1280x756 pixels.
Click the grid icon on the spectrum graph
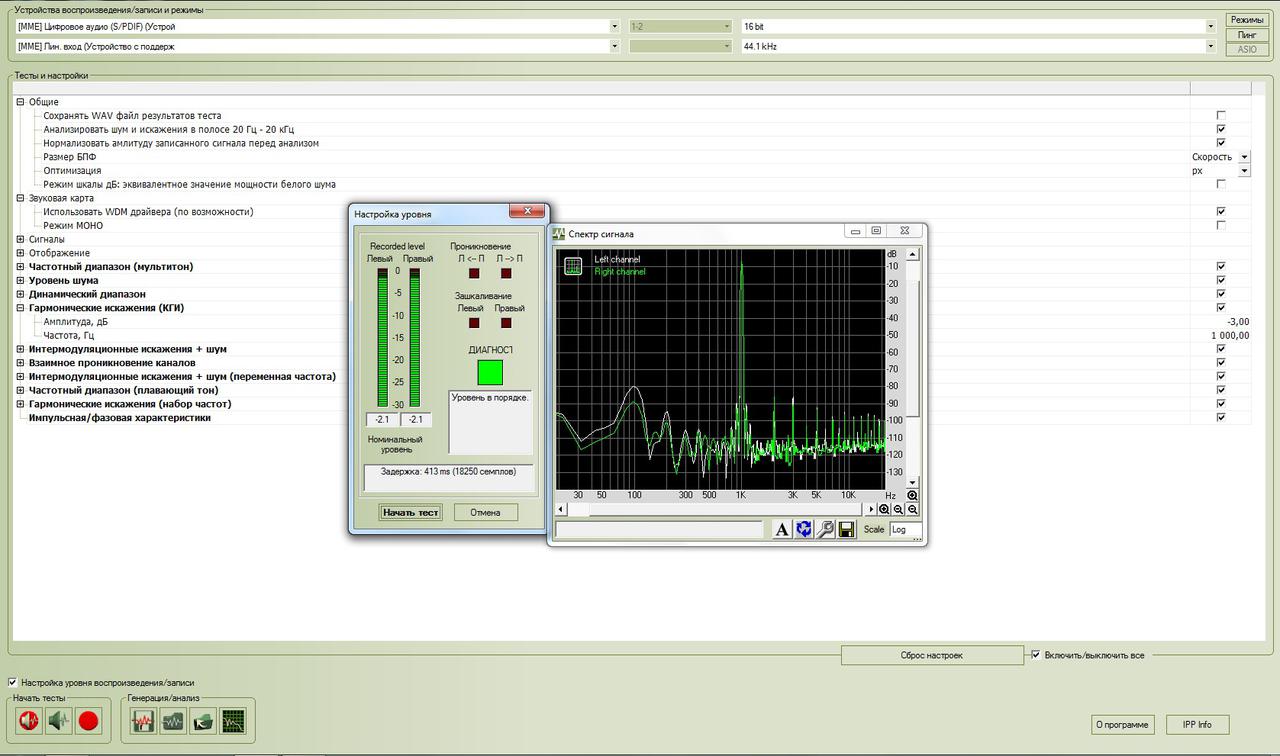573,266
